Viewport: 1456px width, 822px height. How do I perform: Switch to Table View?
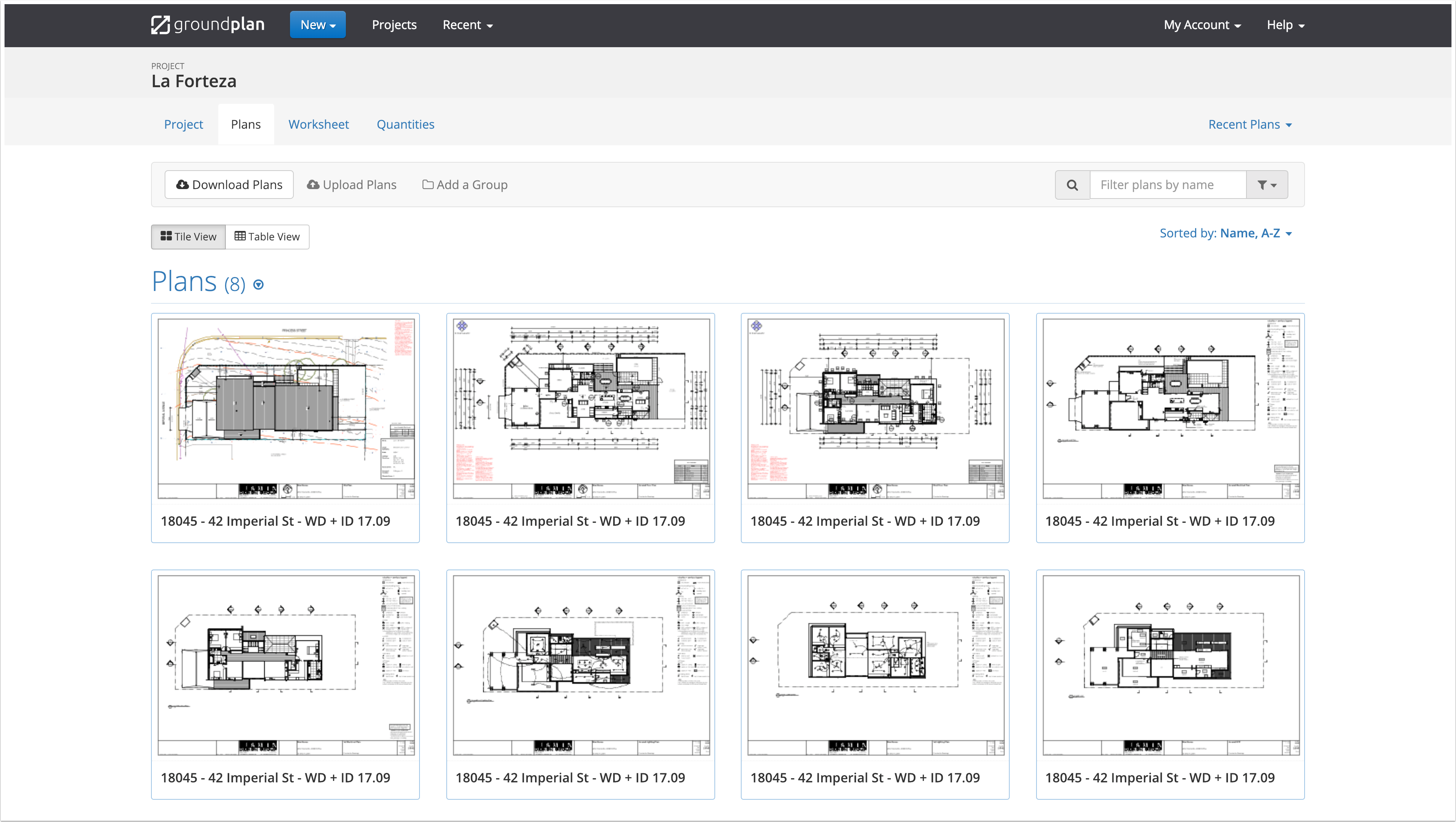[267, 237]
